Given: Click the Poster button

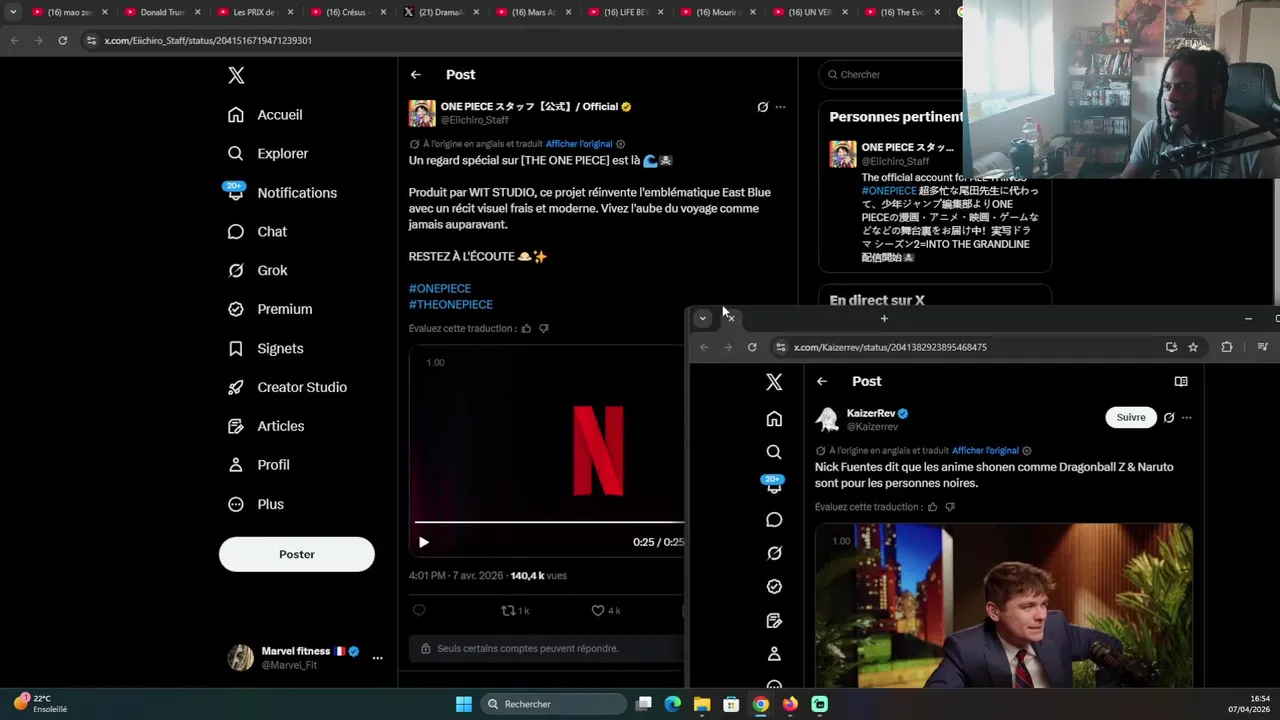Looking at the screenshot, I should (297, 554).
